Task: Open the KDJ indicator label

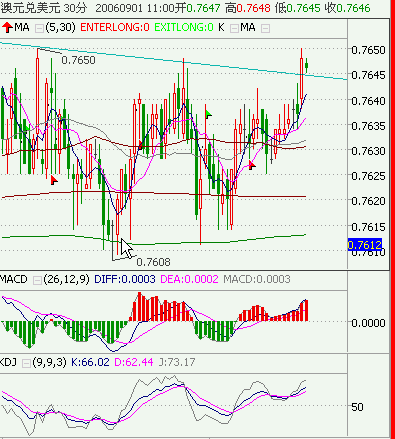Action: click(8, 362)
